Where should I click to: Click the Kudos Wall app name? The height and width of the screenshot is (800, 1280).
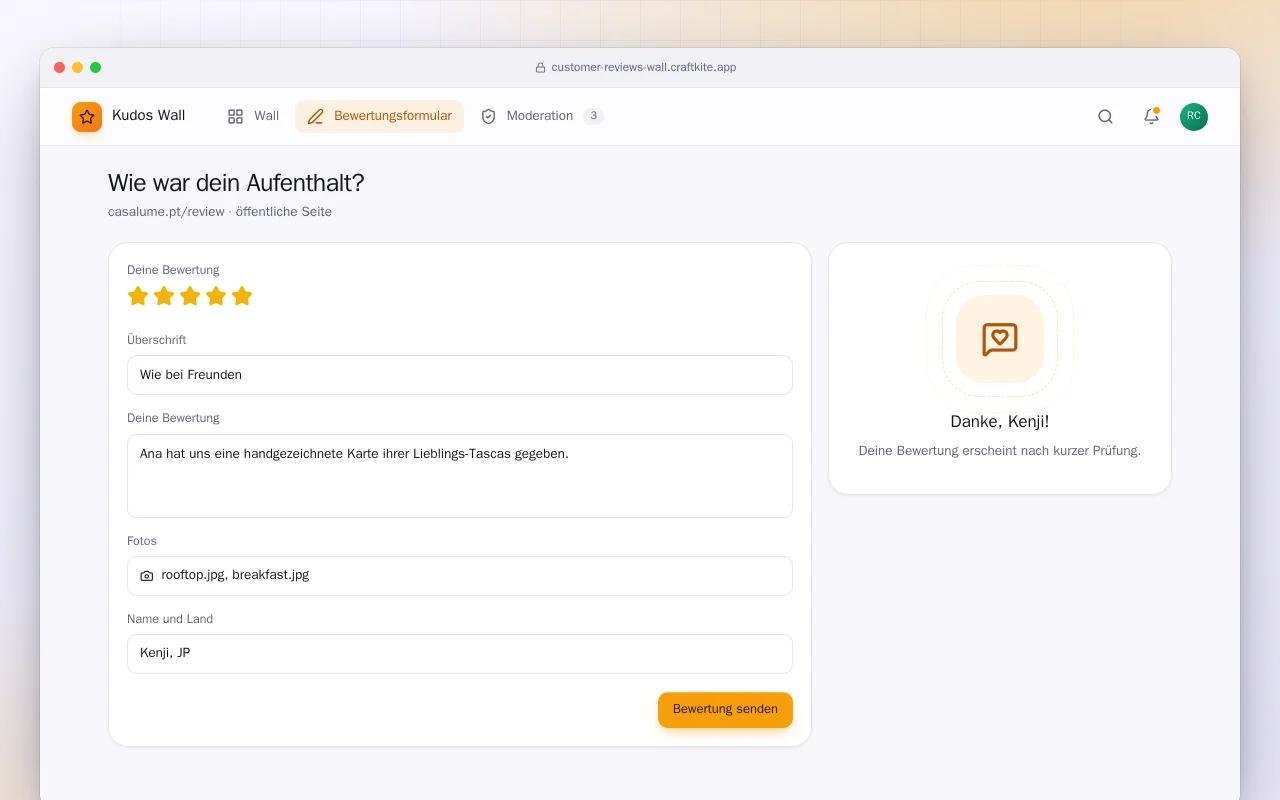(148, 116)
